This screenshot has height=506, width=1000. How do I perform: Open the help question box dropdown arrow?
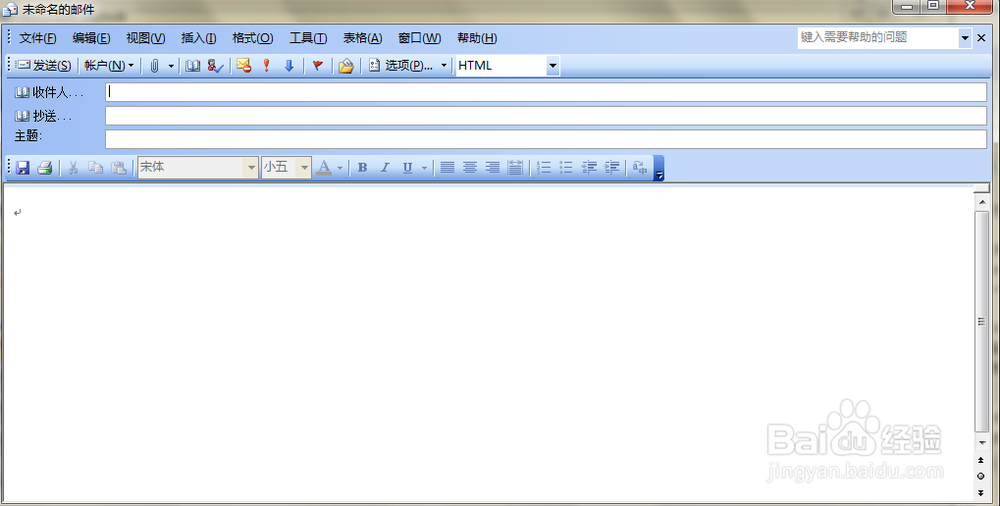pos(965,38)
